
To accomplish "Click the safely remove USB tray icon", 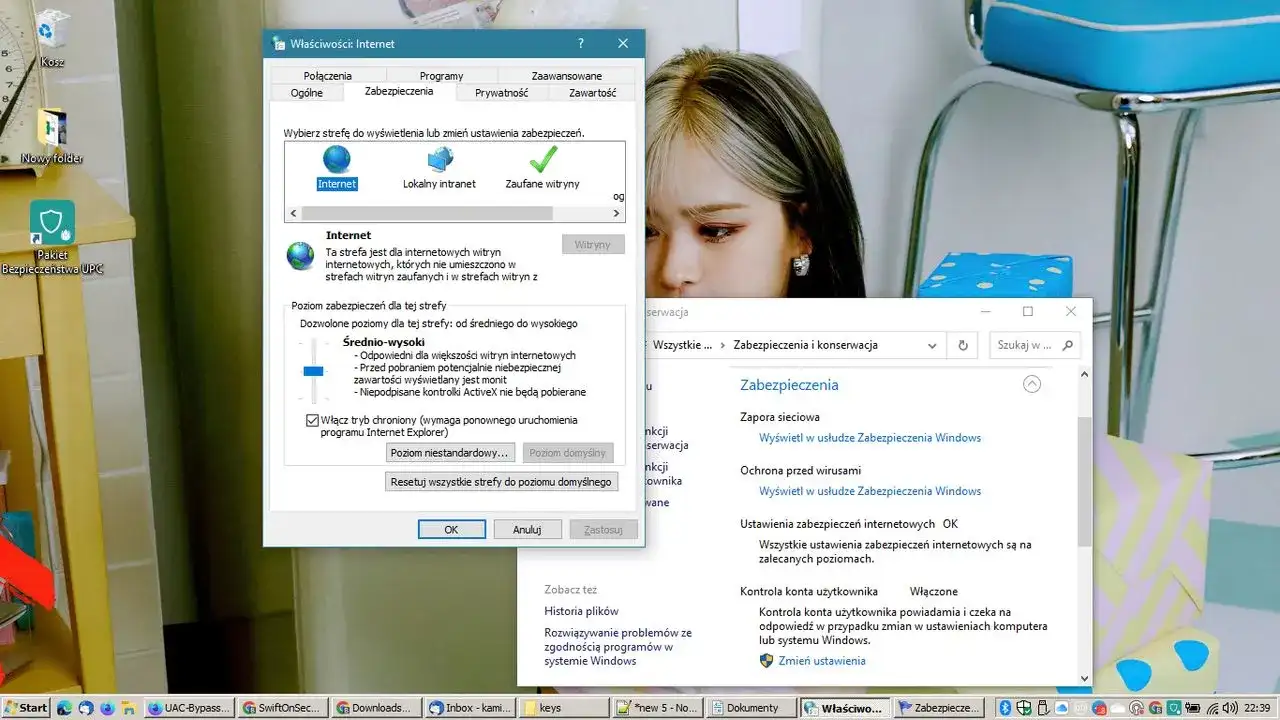I will 1043,707.
